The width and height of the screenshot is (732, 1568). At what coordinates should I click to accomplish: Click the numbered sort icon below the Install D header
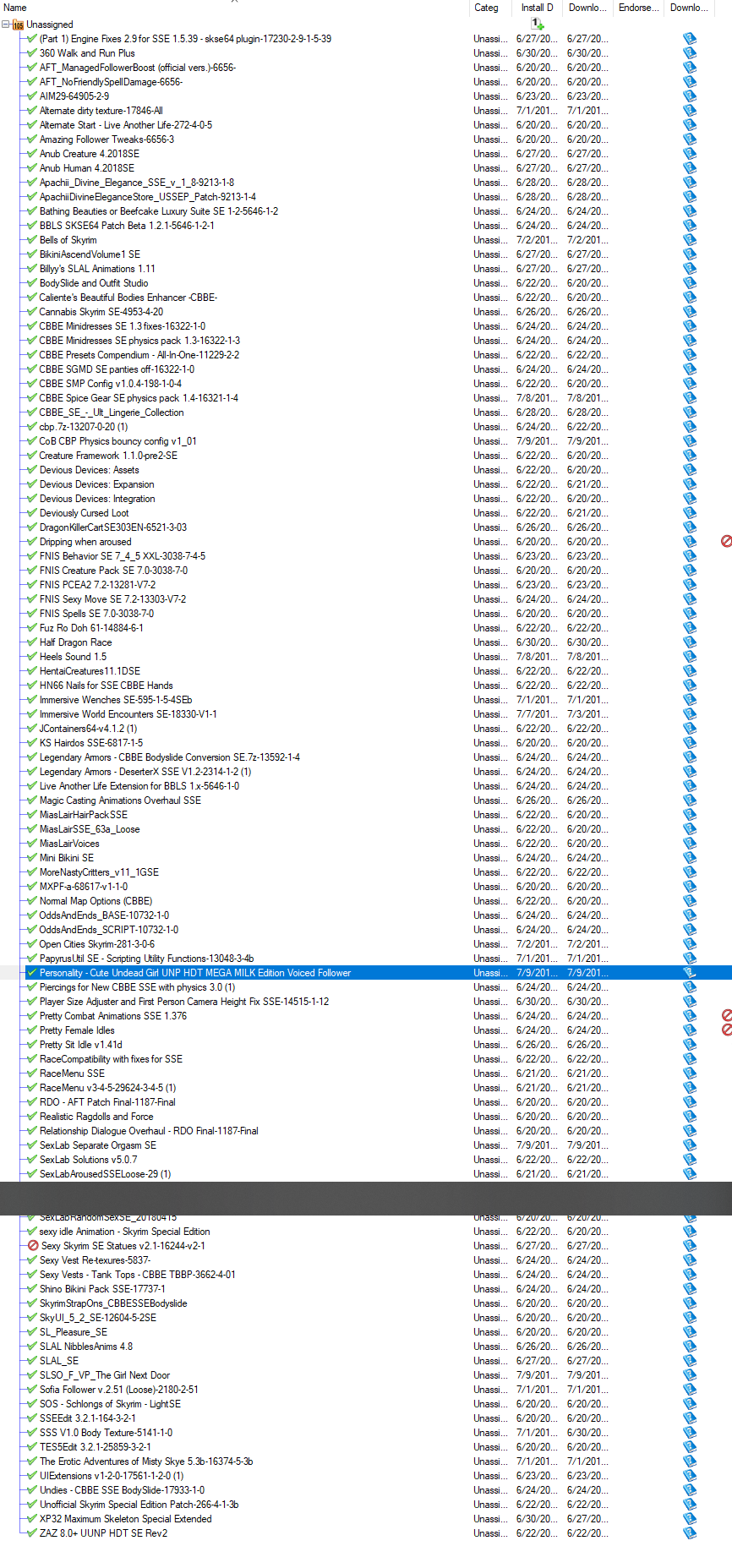[x=537, y=24]
